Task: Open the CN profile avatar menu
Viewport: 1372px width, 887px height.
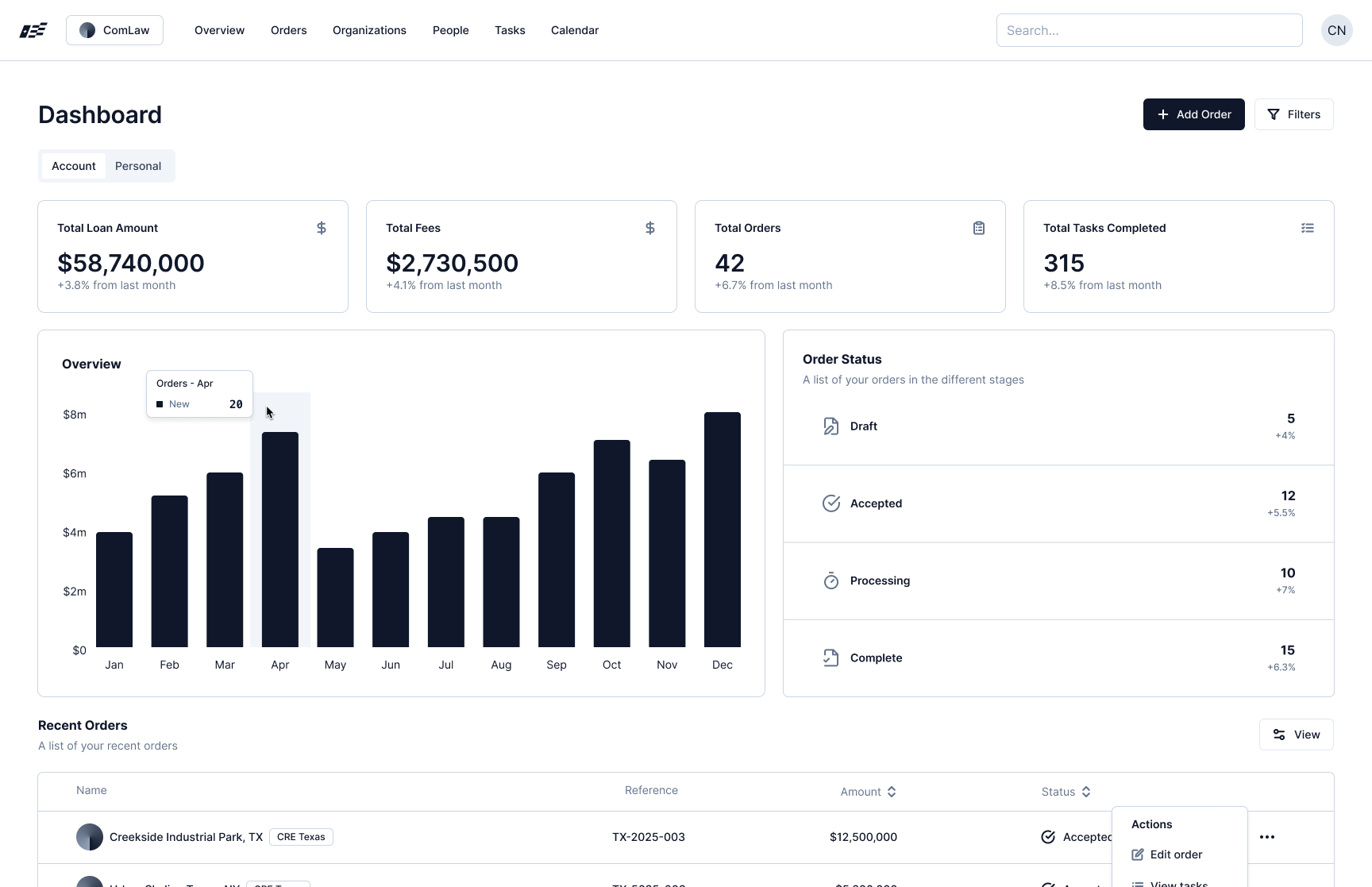Action: [x=1336, y=30]
